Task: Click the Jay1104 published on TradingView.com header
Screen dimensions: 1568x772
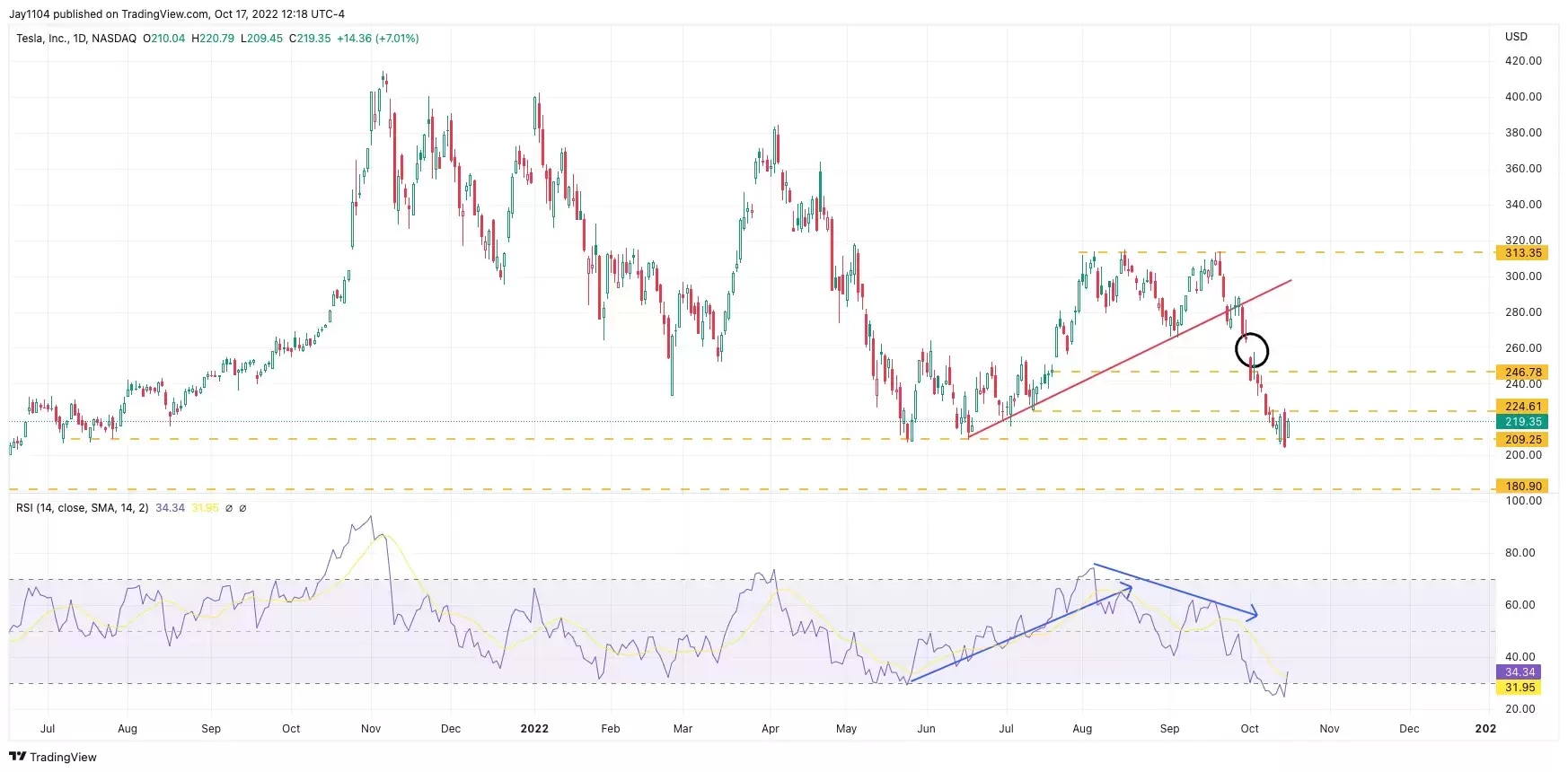Action: 177,14
